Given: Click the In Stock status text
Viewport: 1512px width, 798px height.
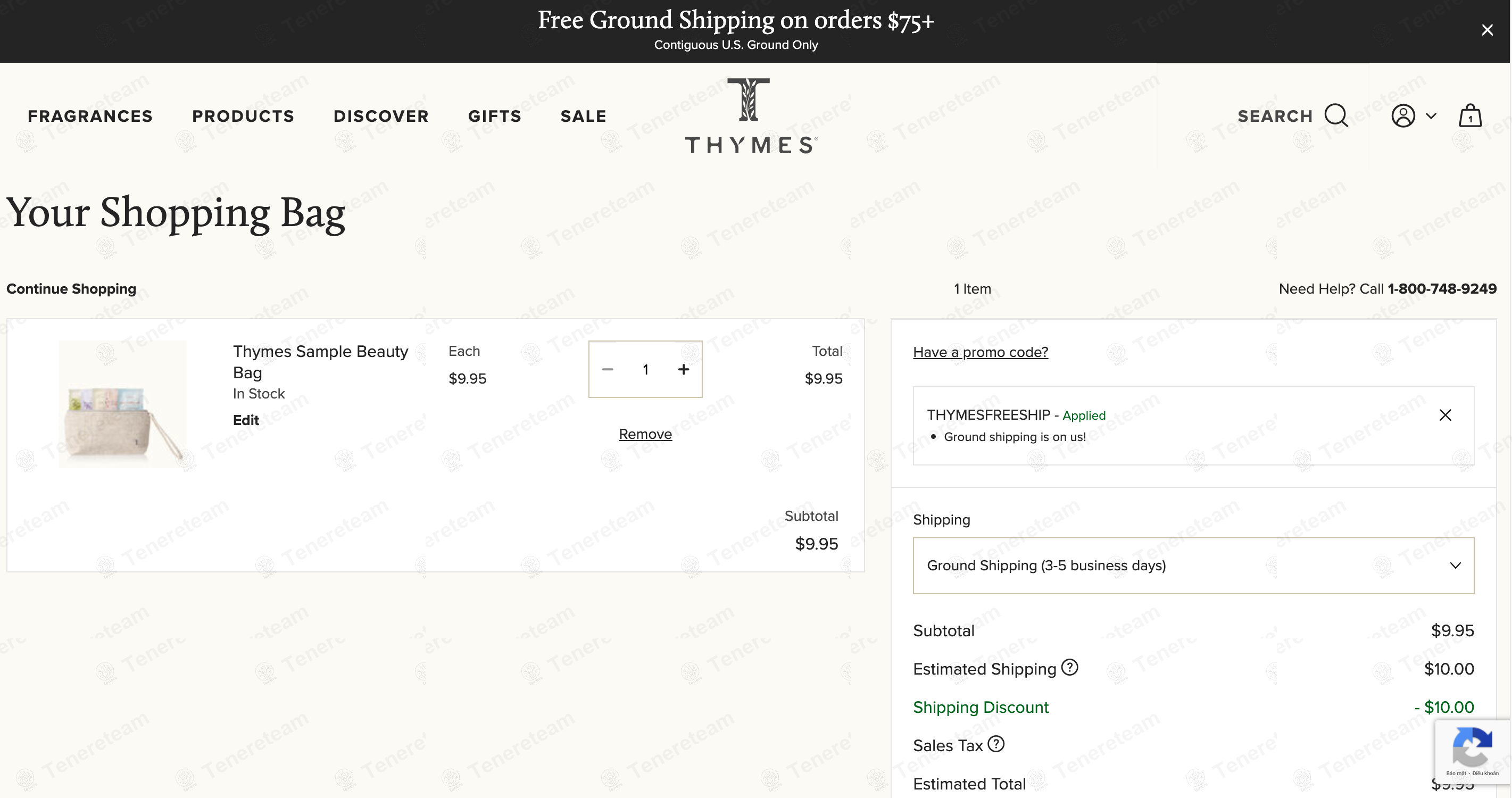Looking at the screenshot, I should click(259, 394).
